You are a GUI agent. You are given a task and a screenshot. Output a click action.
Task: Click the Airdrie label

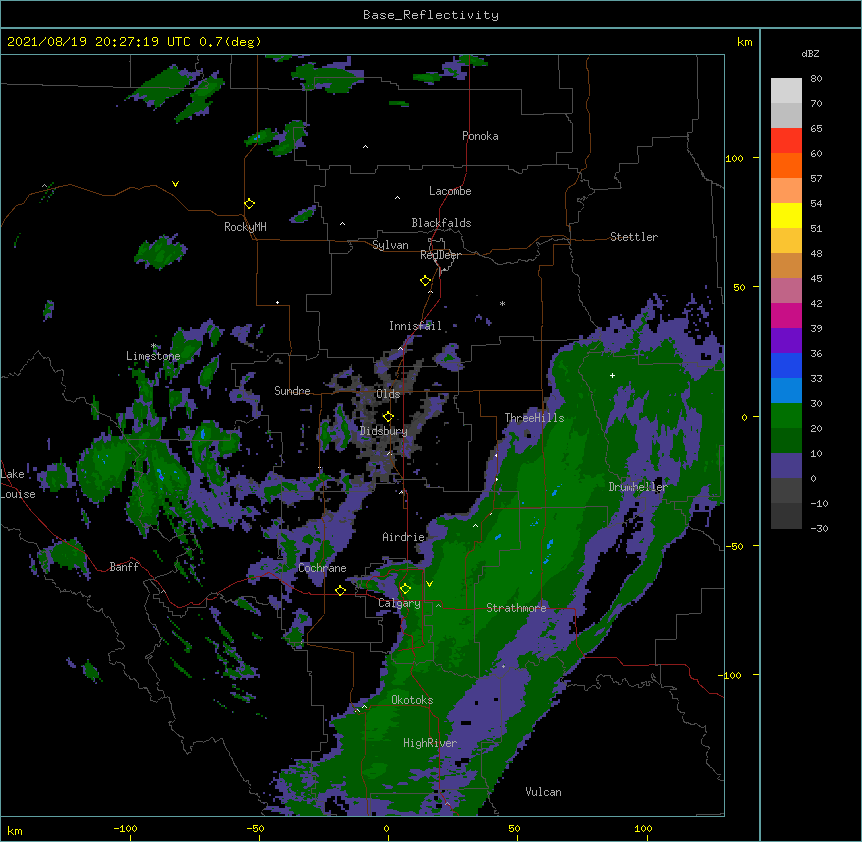(x=403, y=537)
